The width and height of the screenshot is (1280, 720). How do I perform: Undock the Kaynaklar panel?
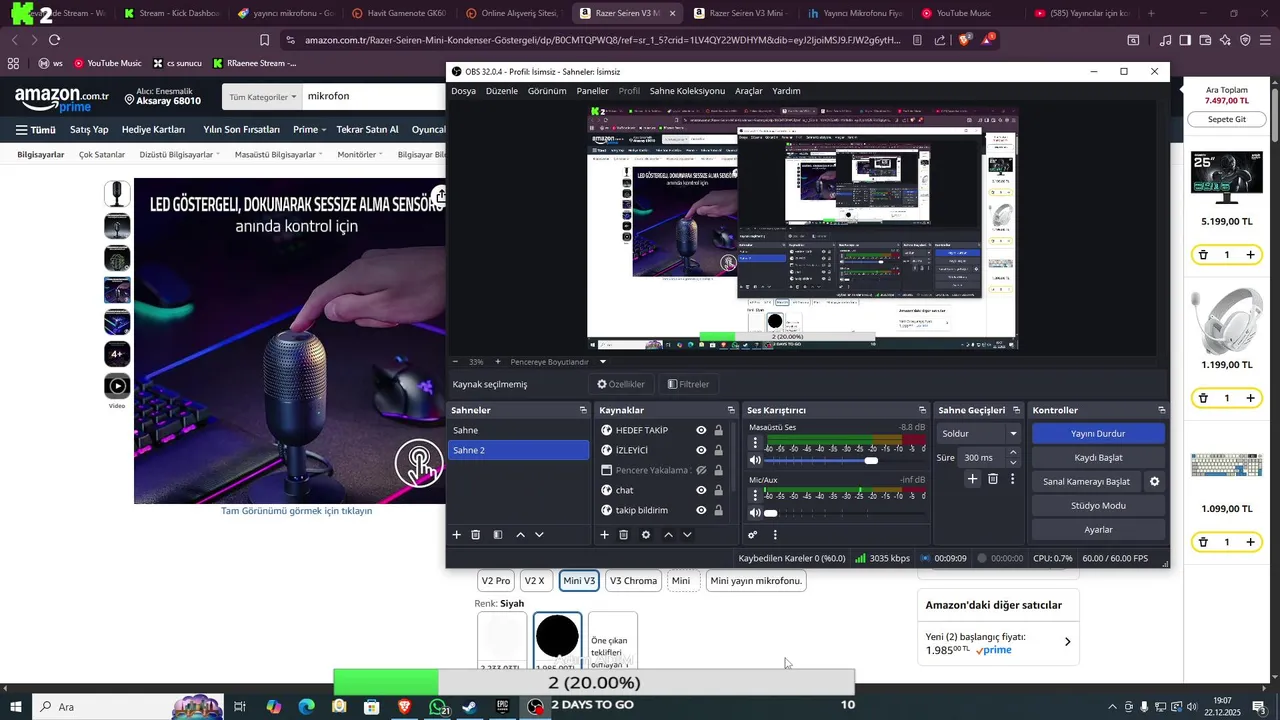pos(731,410)
